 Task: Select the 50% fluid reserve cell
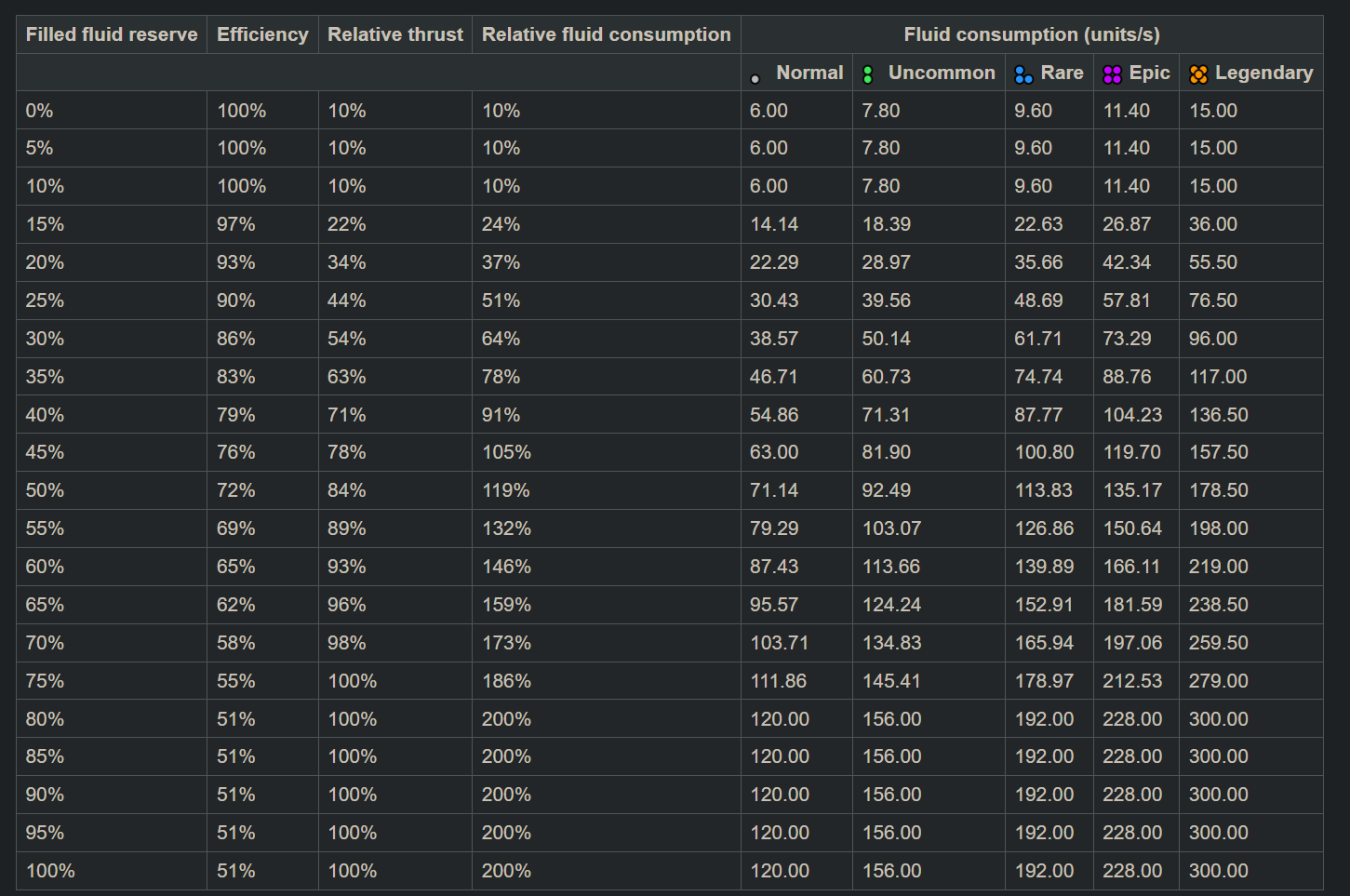pyautogui.click(x=112, y=490)
